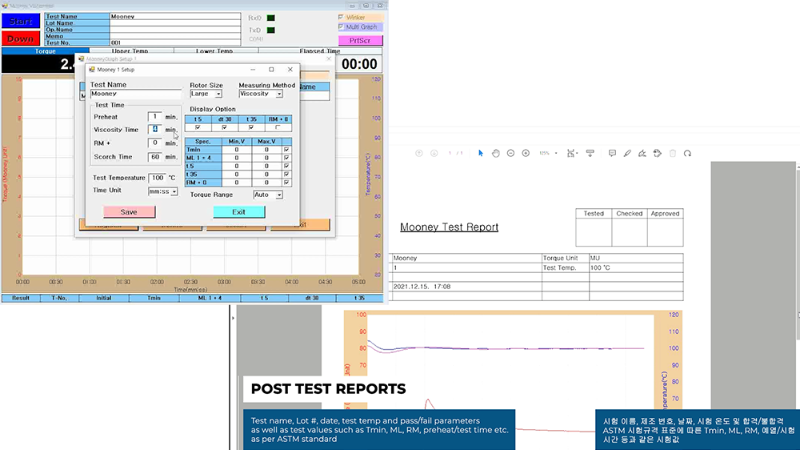The width and height of the screenshot is (800, 450).
Task: Click the TxD indicator light
Action: coord(271,30)
